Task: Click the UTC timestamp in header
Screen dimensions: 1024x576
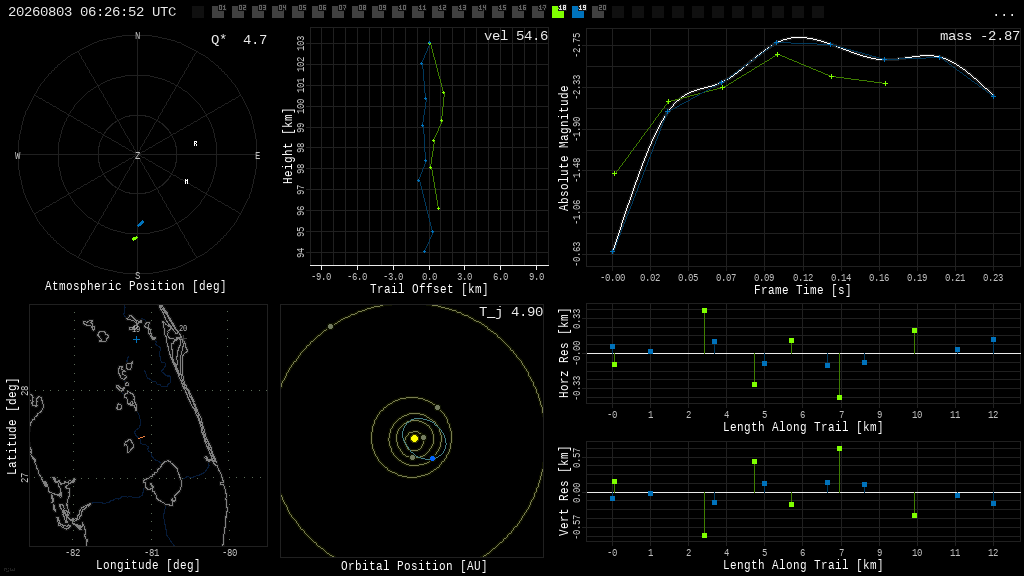Action: click(92, 12)
